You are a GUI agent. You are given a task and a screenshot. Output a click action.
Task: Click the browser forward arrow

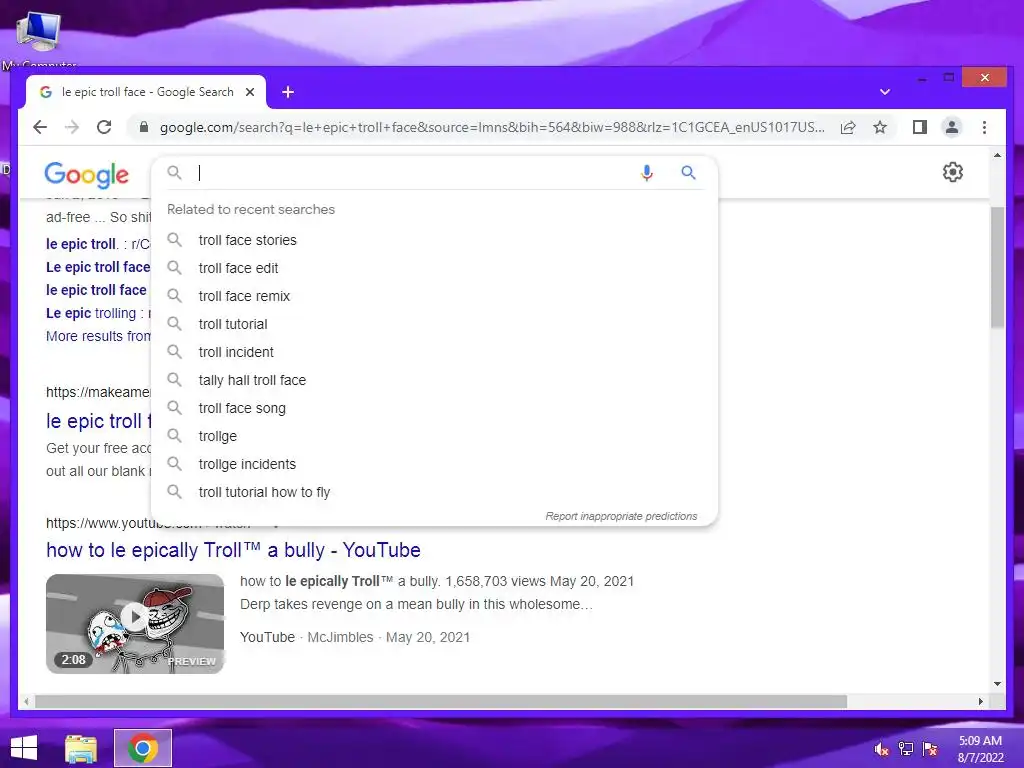[x=72, y=127]
